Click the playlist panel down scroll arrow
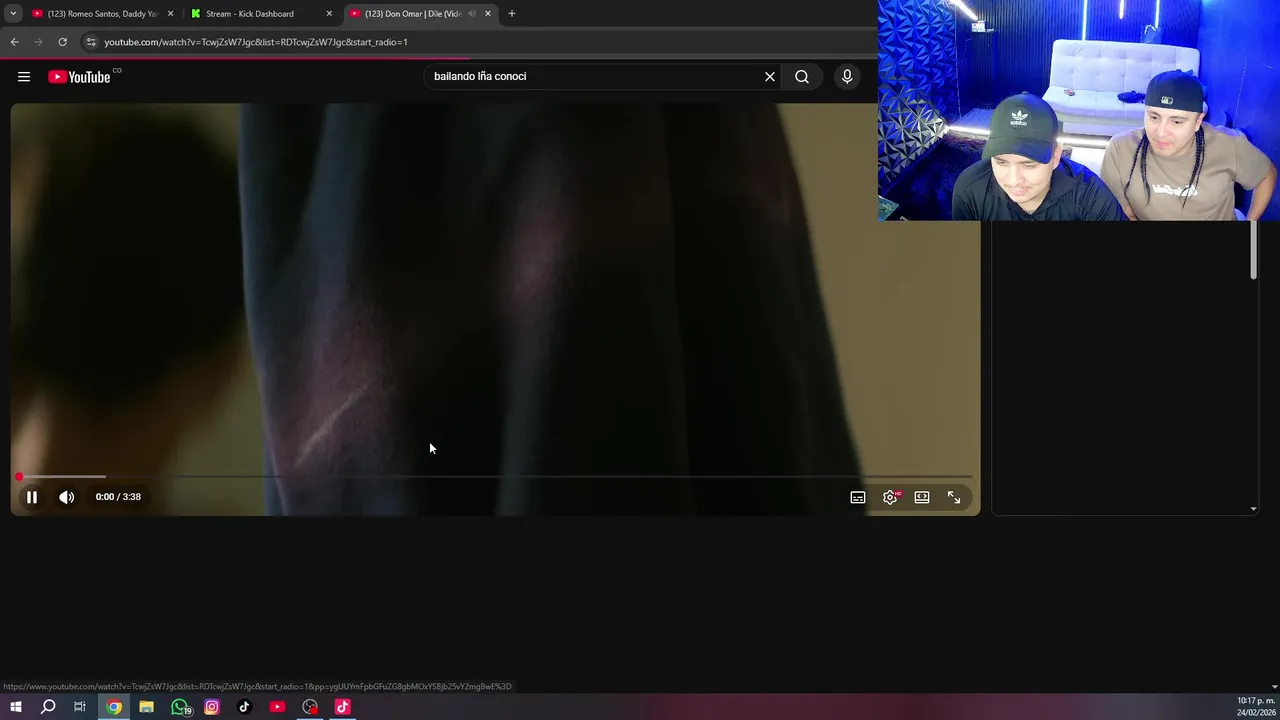Image resolution: width=1280 pixels, height=720 pixels. click(1254, 509)
